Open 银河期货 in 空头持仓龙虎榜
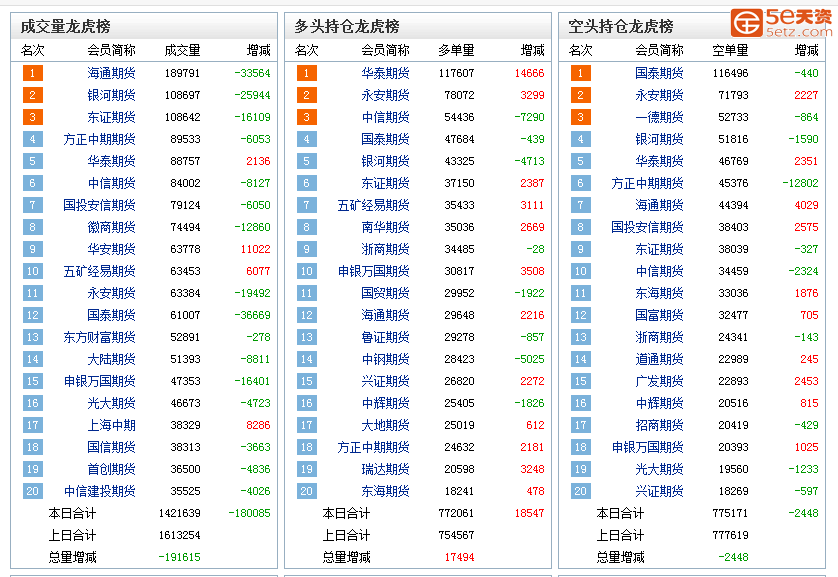 coord(659,139)
